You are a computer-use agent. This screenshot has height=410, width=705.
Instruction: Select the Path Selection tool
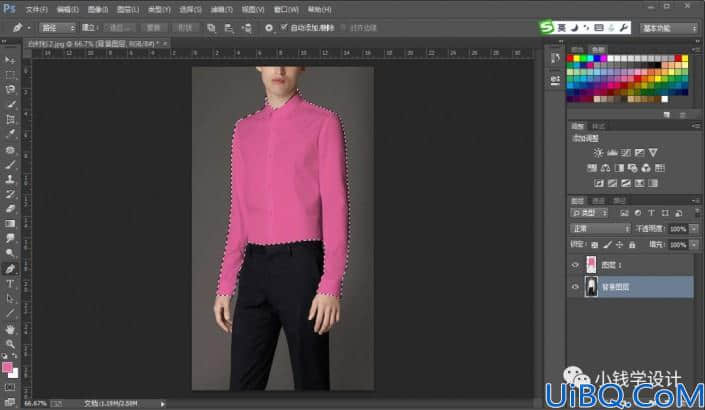(10, 299)
